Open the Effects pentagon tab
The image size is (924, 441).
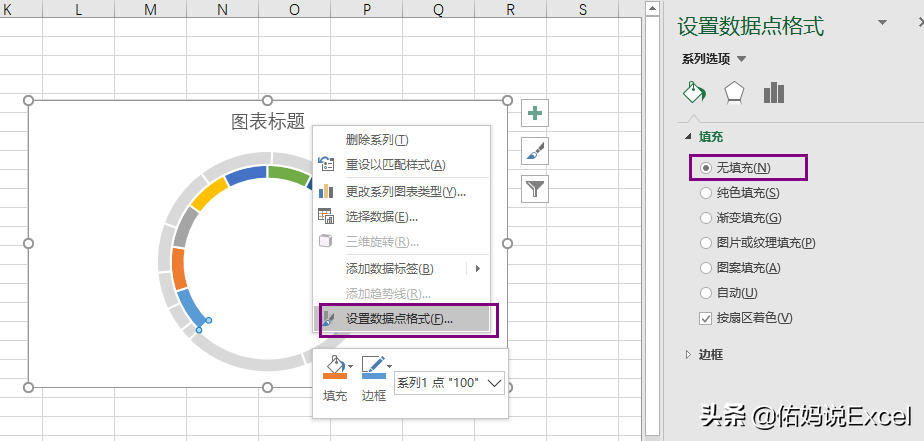coord(734,93)
